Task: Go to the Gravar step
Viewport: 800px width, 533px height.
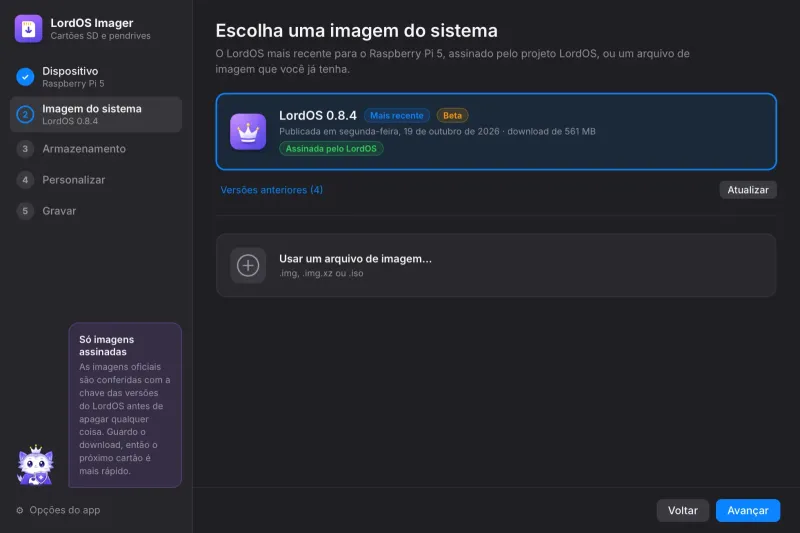Action: coord(96,211)
